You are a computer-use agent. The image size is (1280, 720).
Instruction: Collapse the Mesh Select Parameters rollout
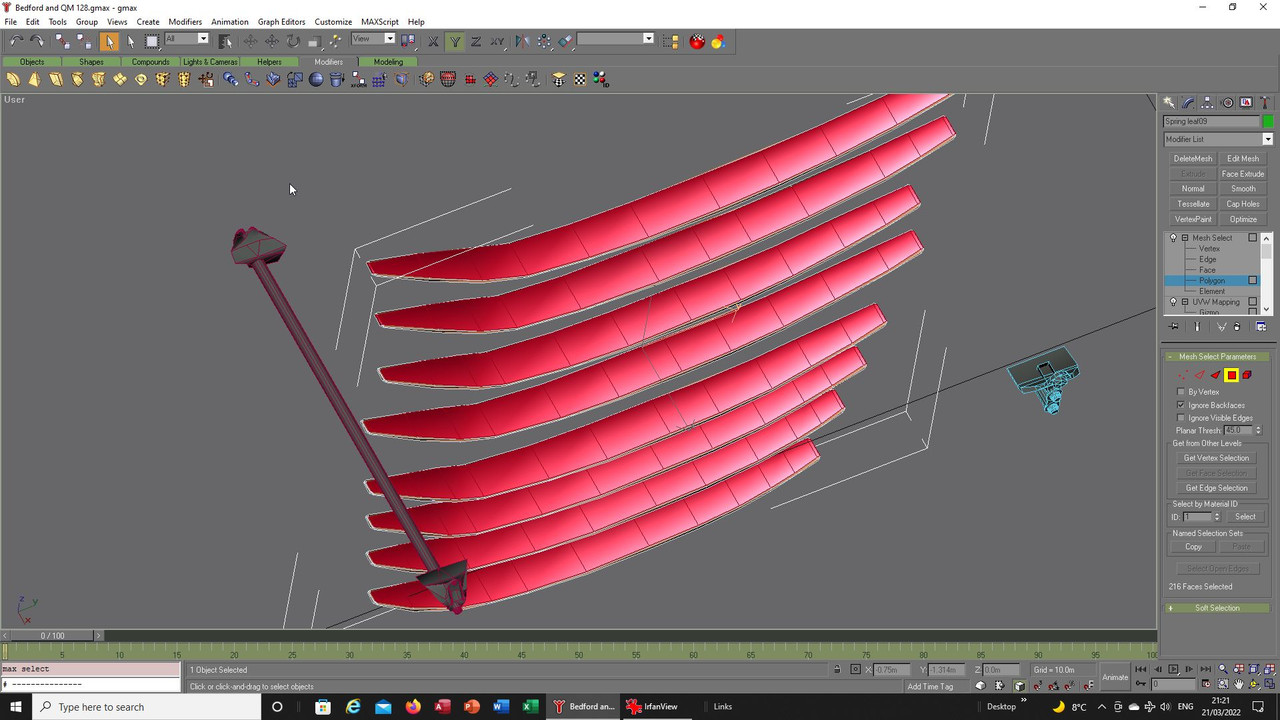point(1217,357)
